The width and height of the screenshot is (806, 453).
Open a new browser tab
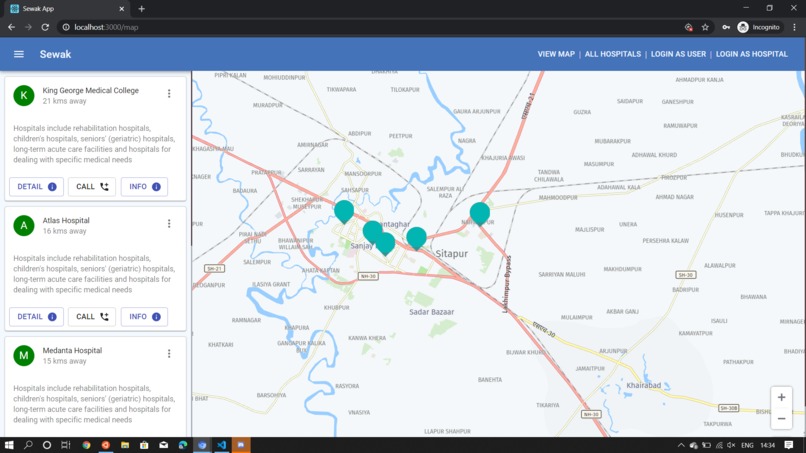tap(141, 9)
